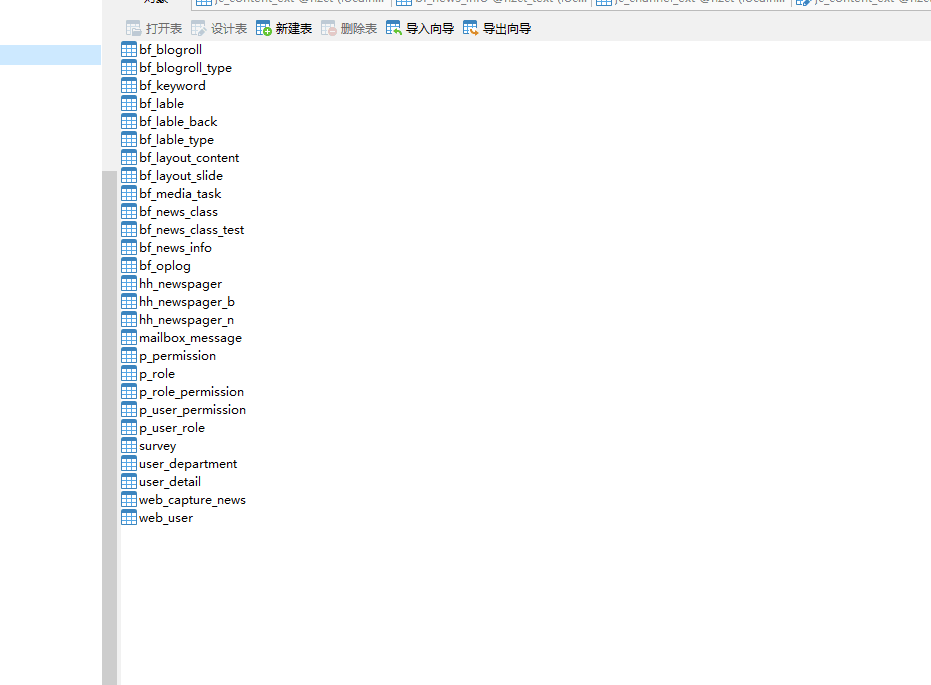
Task: Select the mailbox_message table icon
Action: [129, 337]
